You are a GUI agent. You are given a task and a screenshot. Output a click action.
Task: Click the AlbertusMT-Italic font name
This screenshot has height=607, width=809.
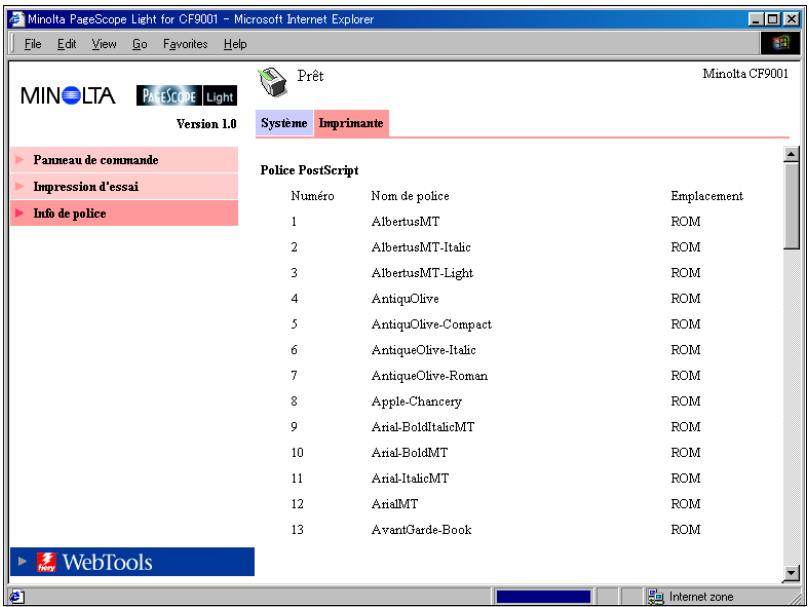click(x=421, y=247)
